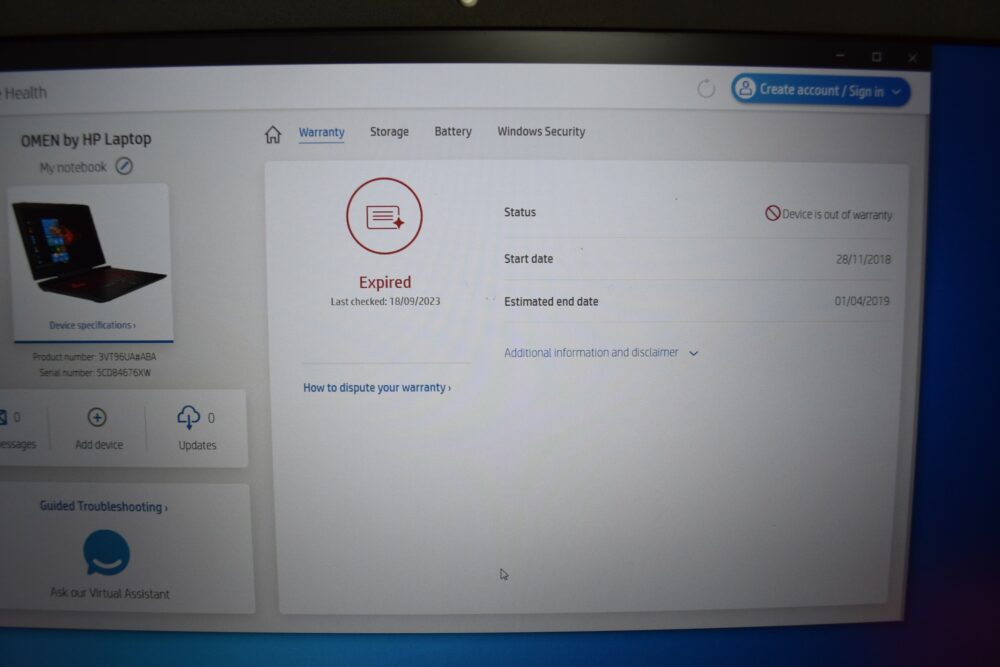Viewport: 1000px width, 667px height.
Task: Click the Start date label
Action: (528, 259)
